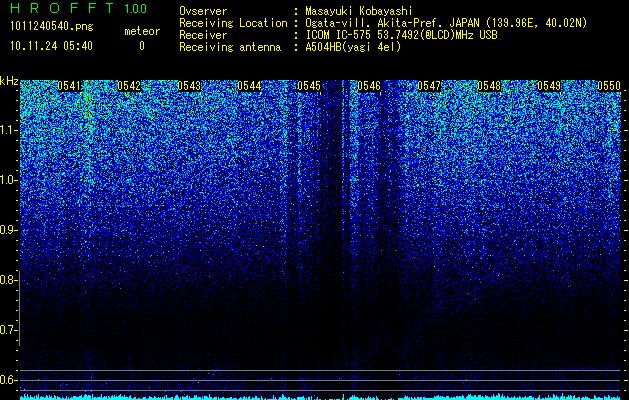Click the 0.7 kHz axis label
The height and width of the screenshot is (400, 629).
click(x=8, y=330)
